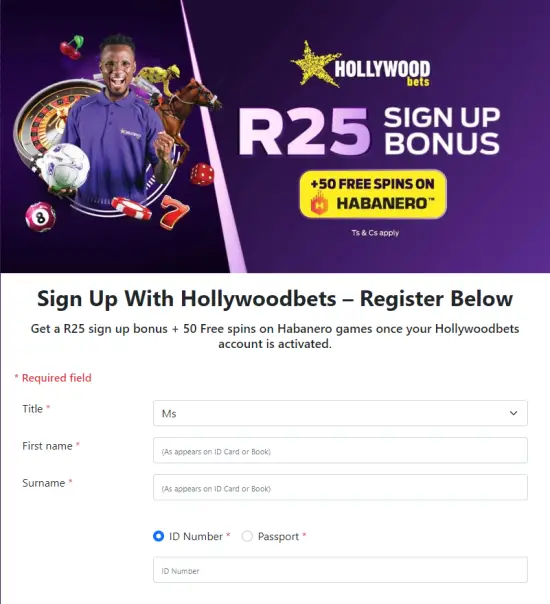Click the Ts & Cs apply text
The width and height of the screenshot is (550, 604).
point(375,233)
